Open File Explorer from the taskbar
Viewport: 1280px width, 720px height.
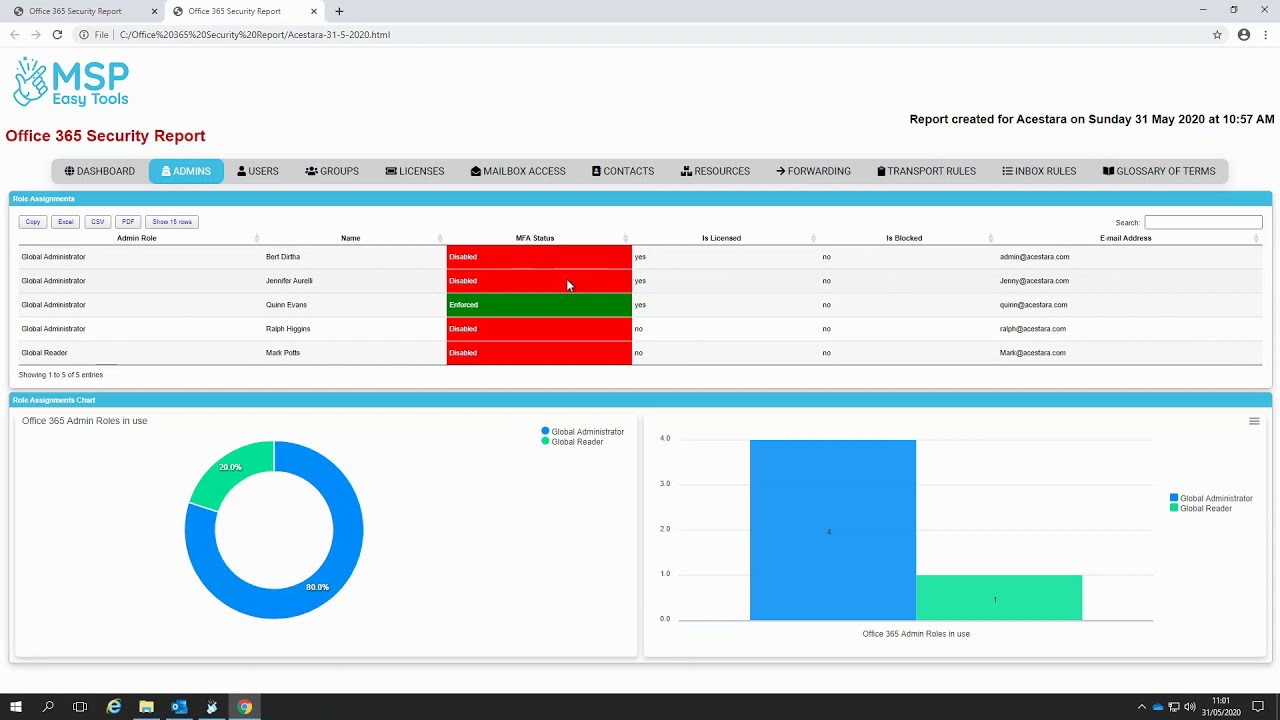(x=146, y=707)
